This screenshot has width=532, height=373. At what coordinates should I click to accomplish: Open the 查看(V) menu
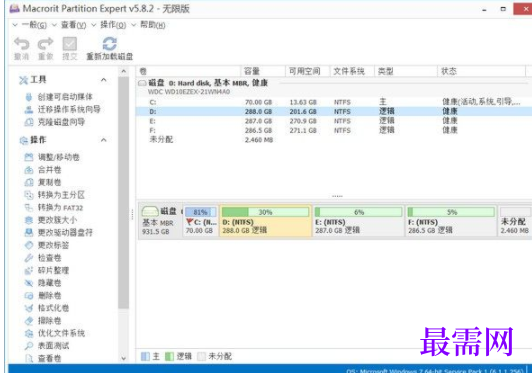tap(73, 25)
